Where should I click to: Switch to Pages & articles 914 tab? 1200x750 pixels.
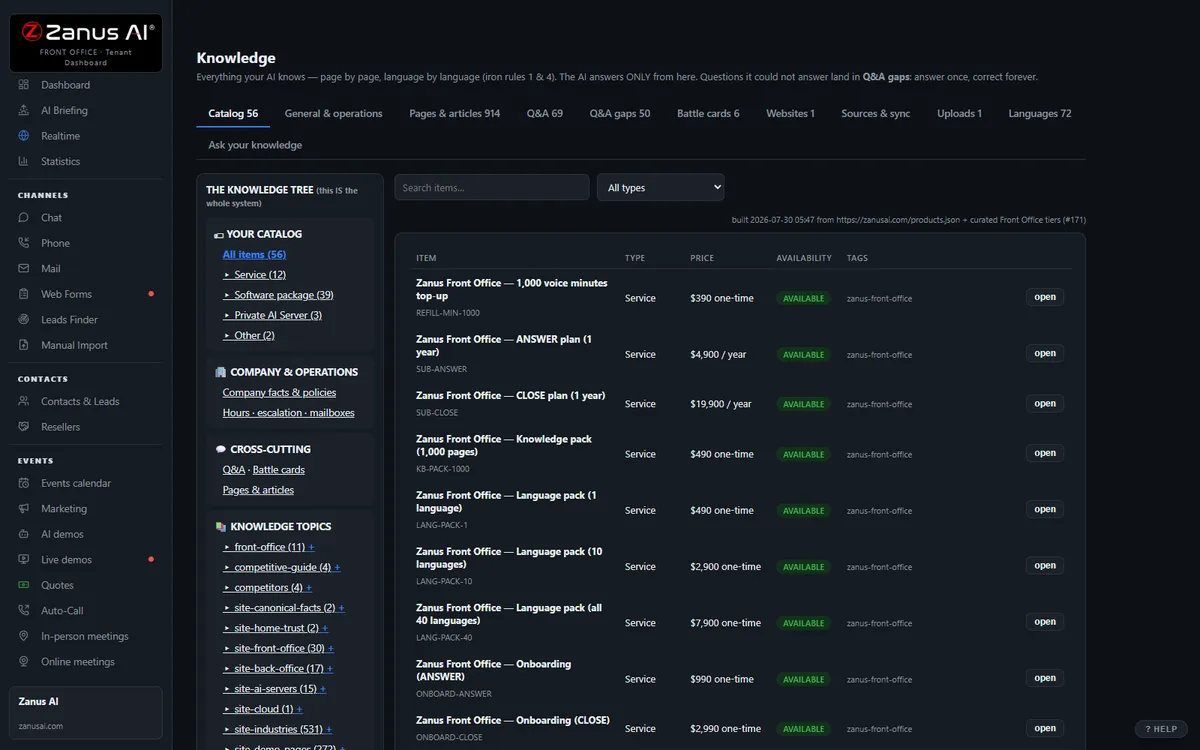[x=455, y=113]
